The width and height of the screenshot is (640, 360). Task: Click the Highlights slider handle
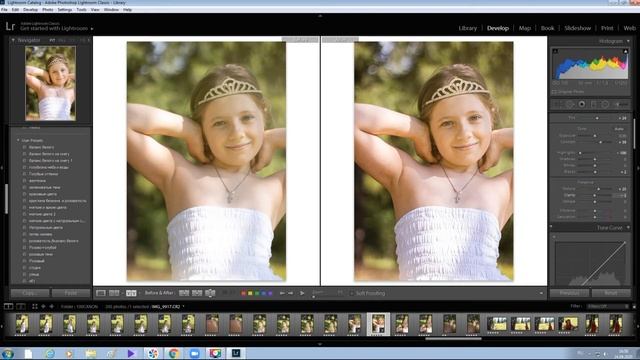coord(580,153)
